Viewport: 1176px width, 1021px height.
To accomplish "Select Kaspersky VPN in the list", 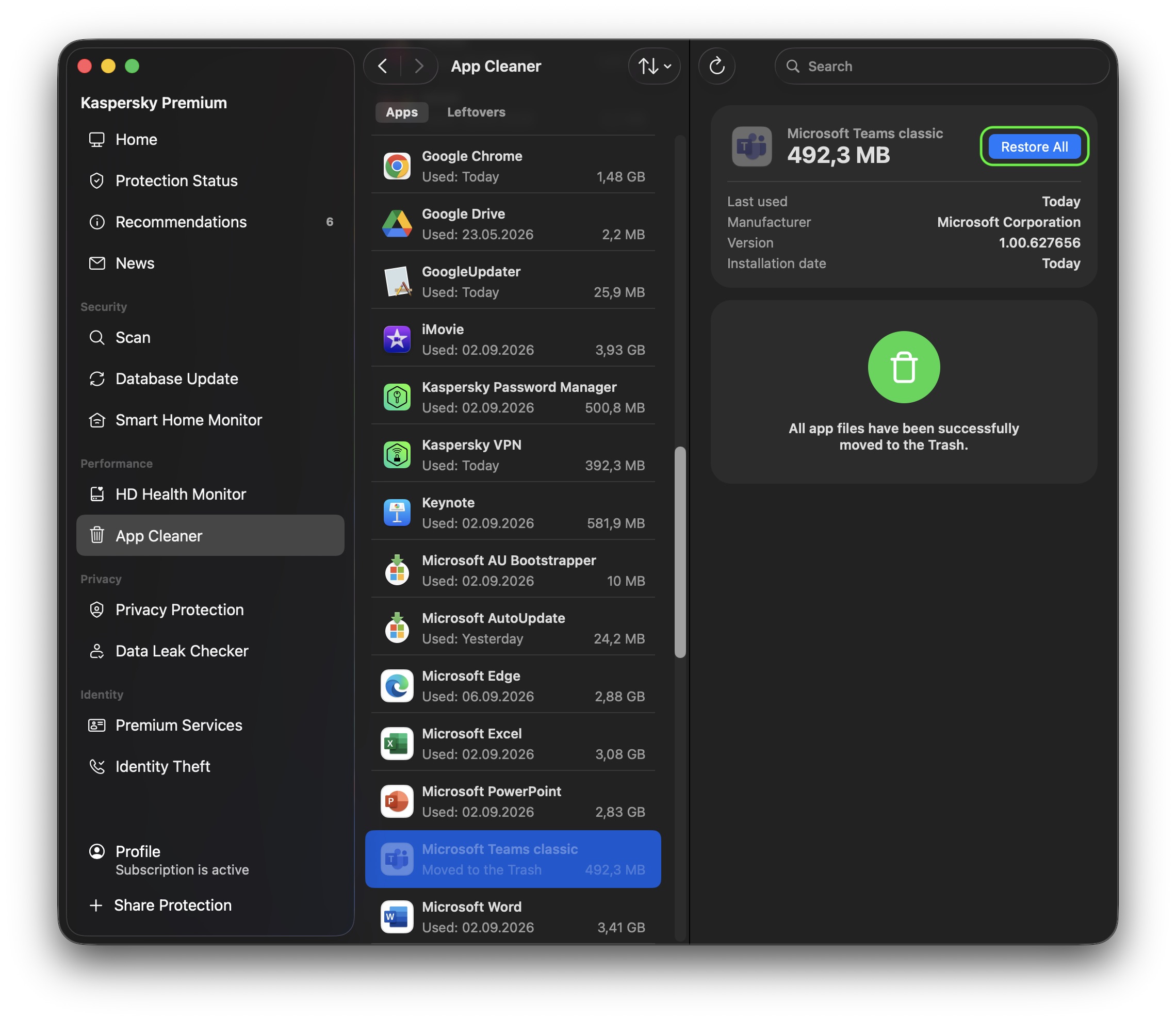I will pyautogui.click(x=513, y=455).
